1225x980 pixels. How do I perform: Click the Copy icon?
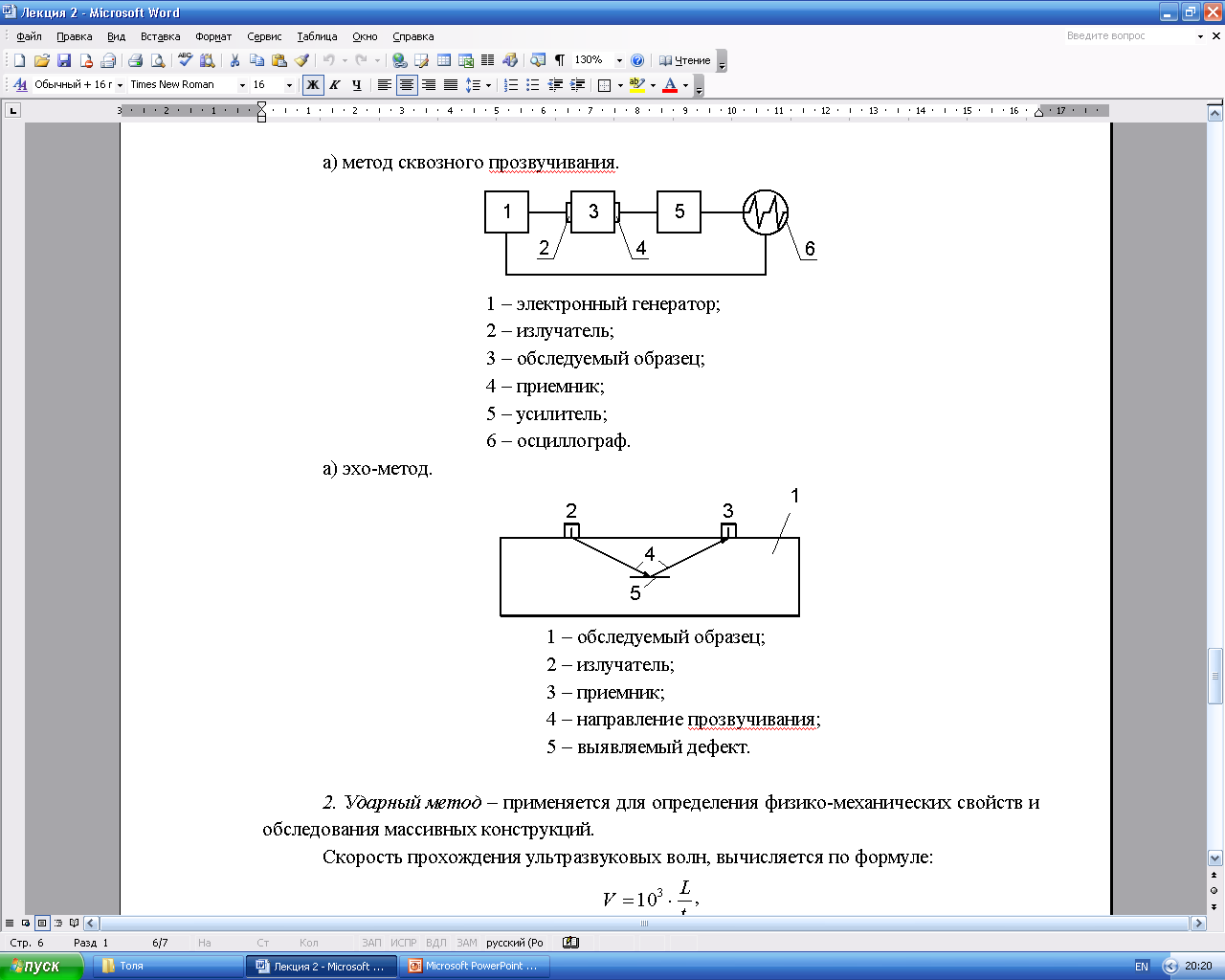256,60
